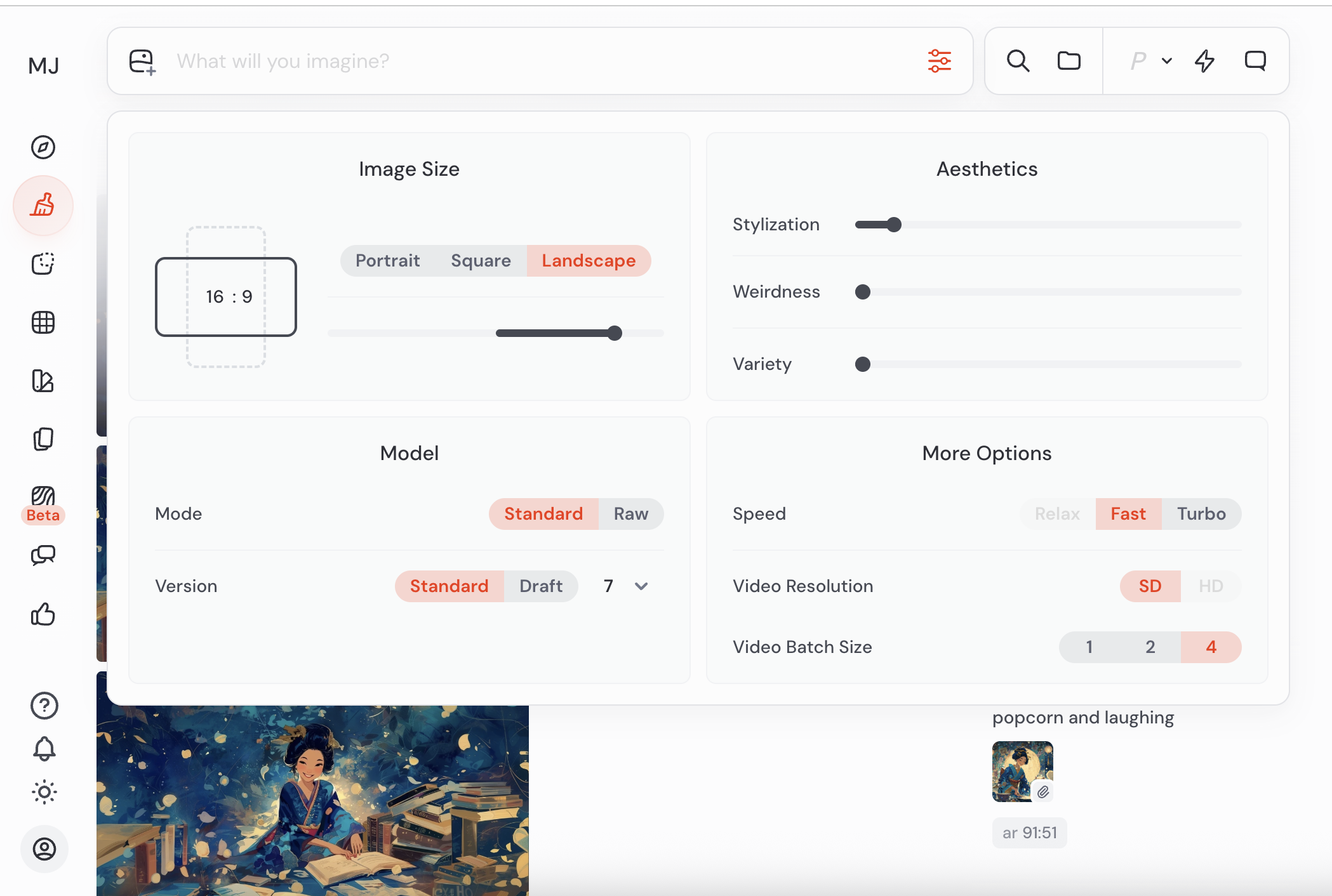Click the Create paintbrush icon in sidebar
The image size is (1332, 896).
tap(43, 206)
